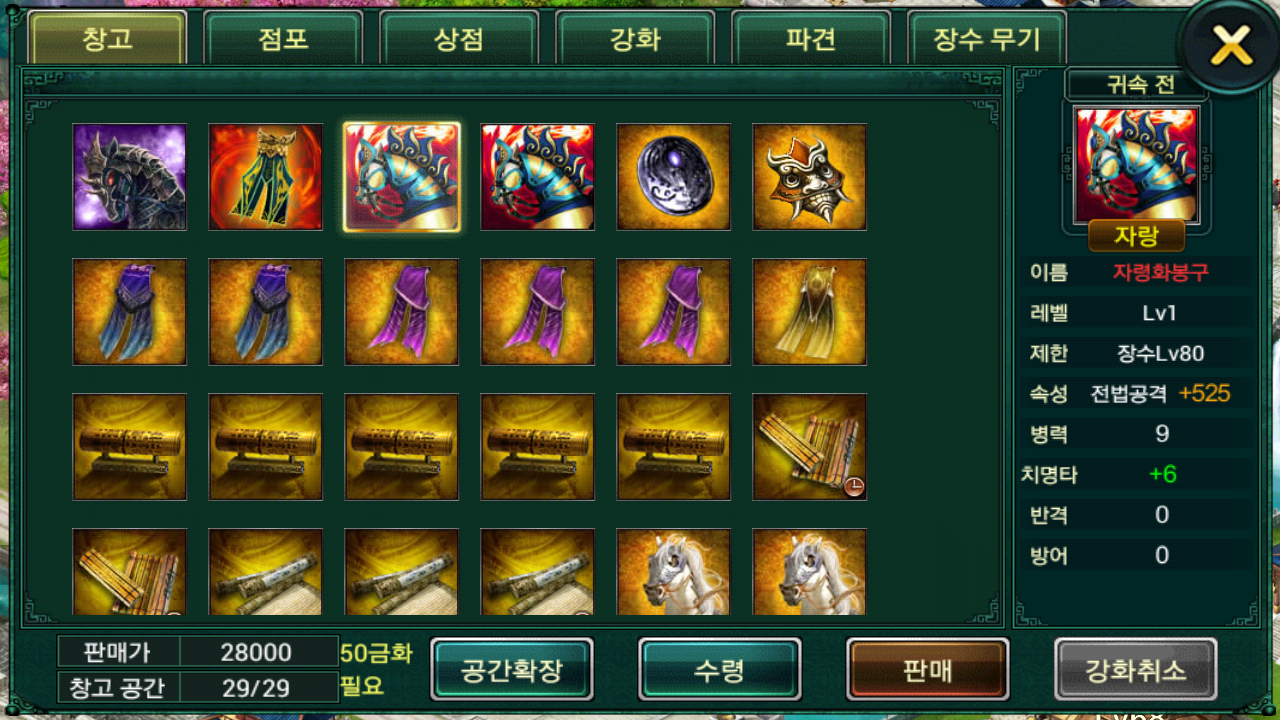Select the pale golden cloak item
1280x720 pixels.
[810, 312]
